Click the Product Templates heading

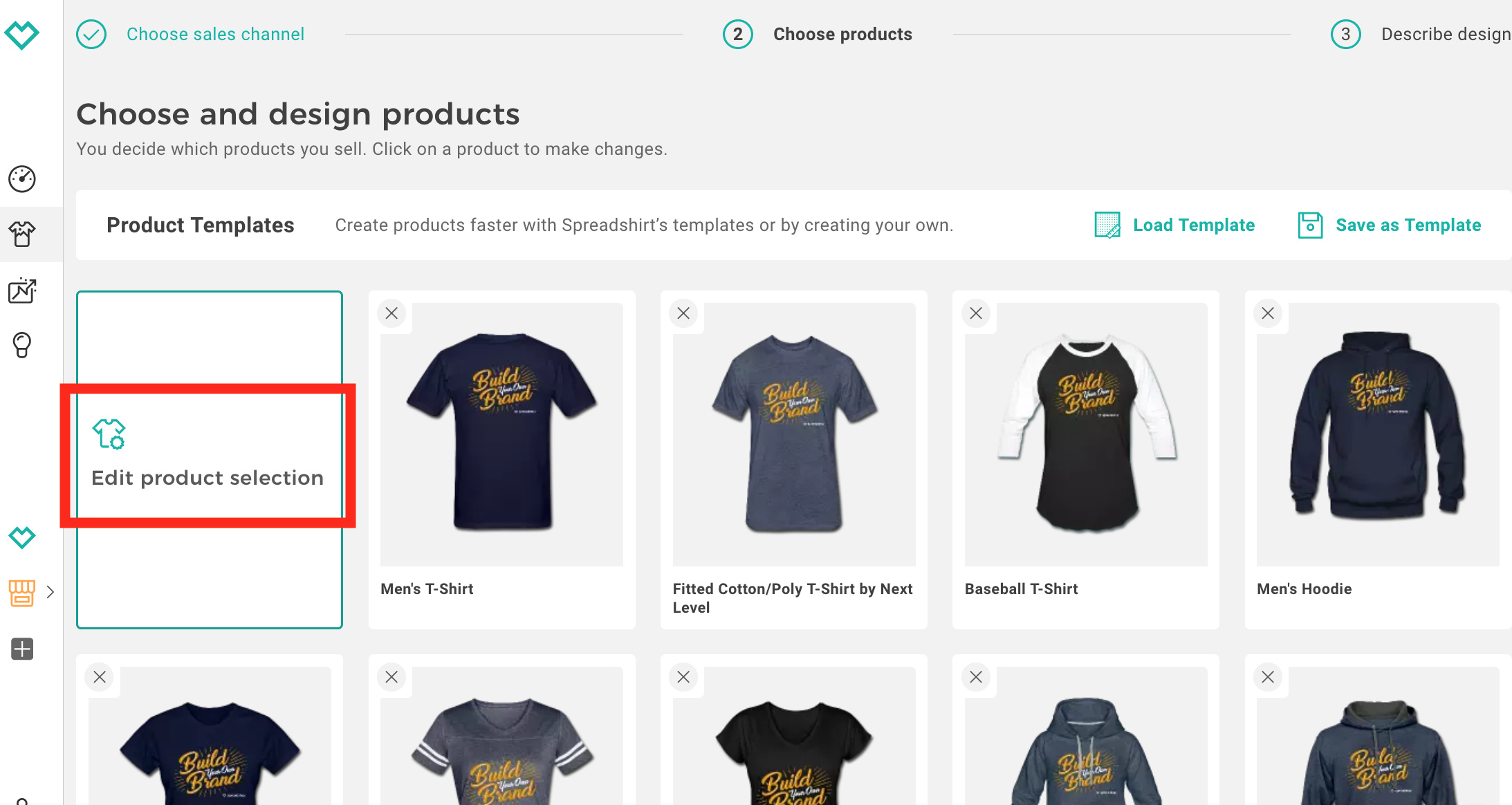pos(201,225)
